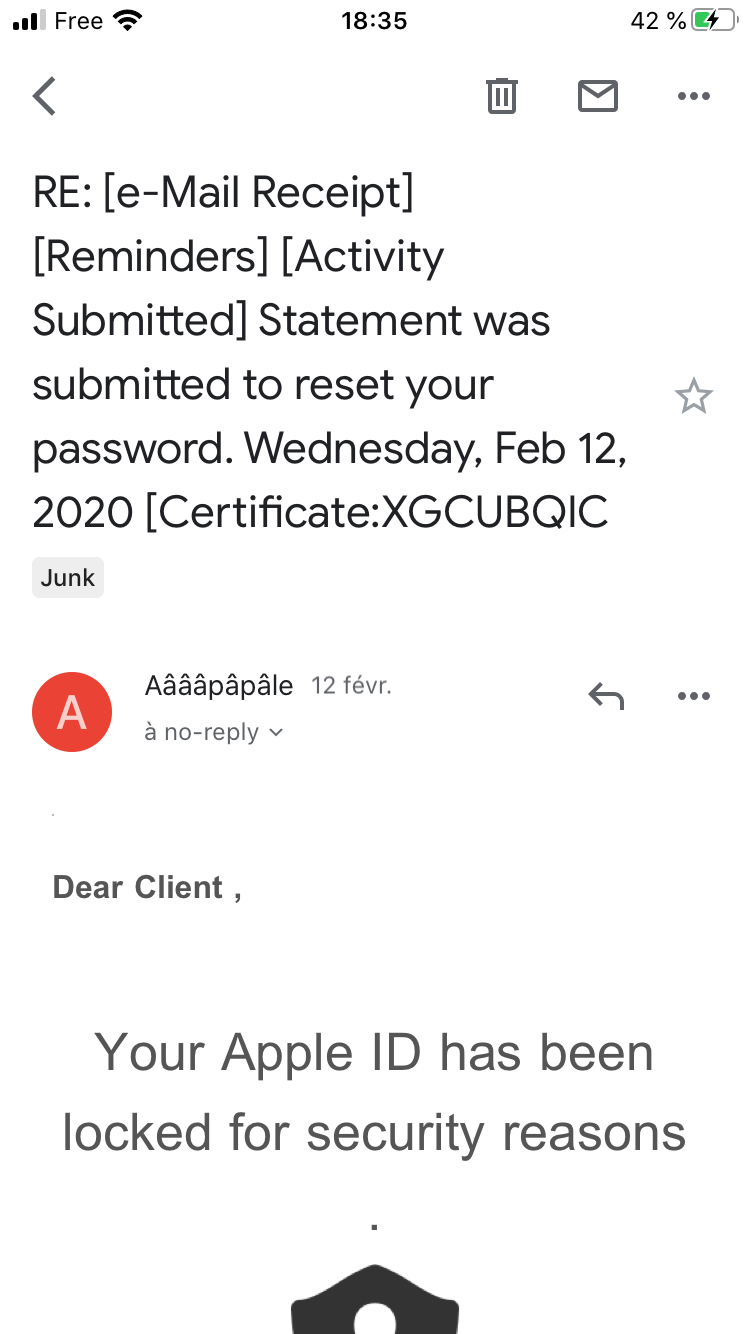
Task: Mark email as unread via envelope icon
Action: (x=597, y=96)
